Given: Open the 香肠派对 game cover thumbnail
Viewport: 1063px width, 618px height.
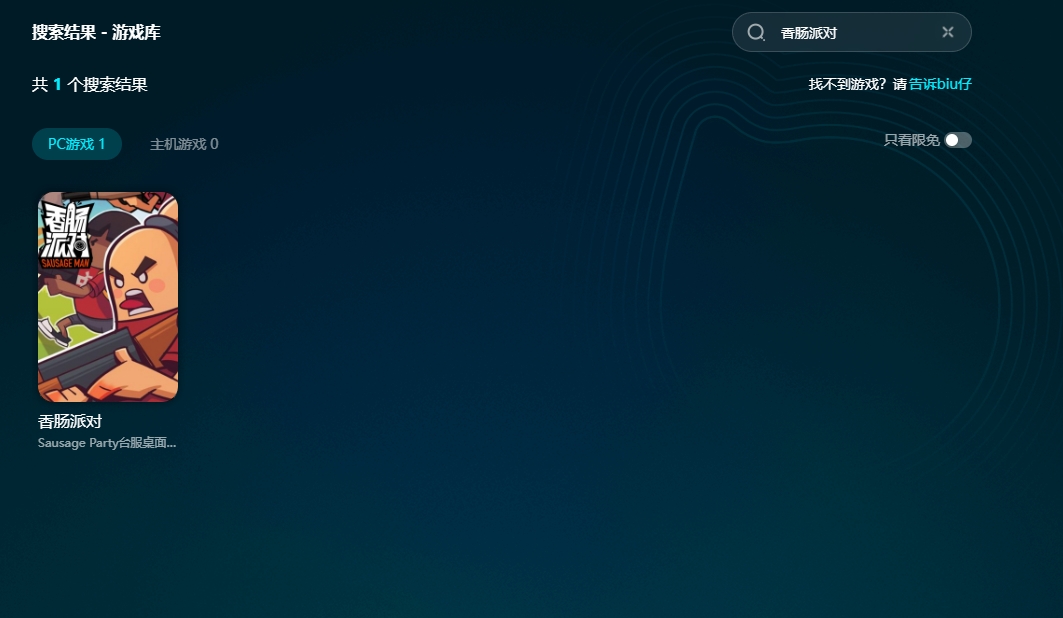Looking at the screenshot, I should pos(108,296).
